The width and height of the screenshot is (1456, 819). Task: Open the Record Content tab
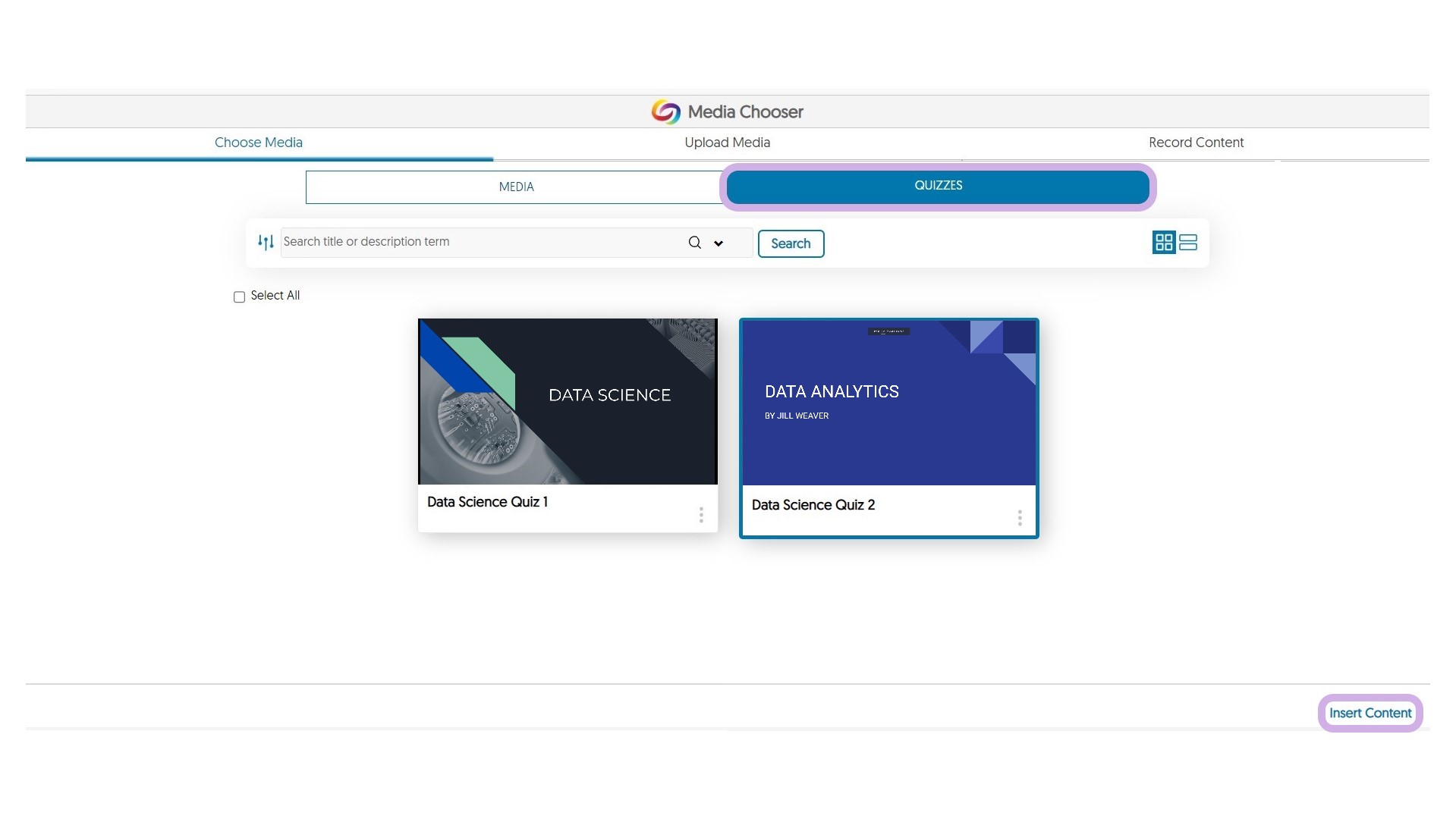[x=1196, y=143]
